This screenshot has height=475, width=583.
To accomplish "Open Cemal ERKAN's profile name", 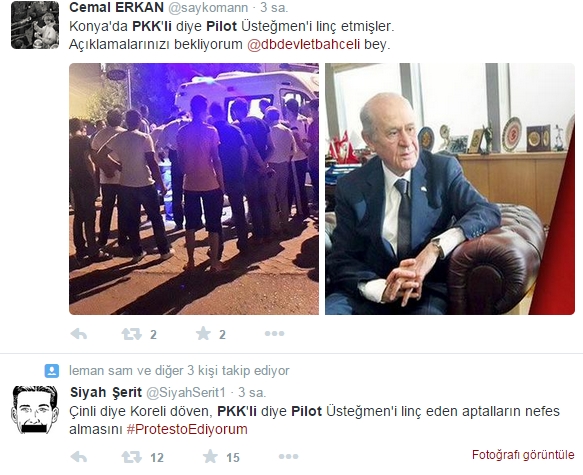I will pos(116,7).
